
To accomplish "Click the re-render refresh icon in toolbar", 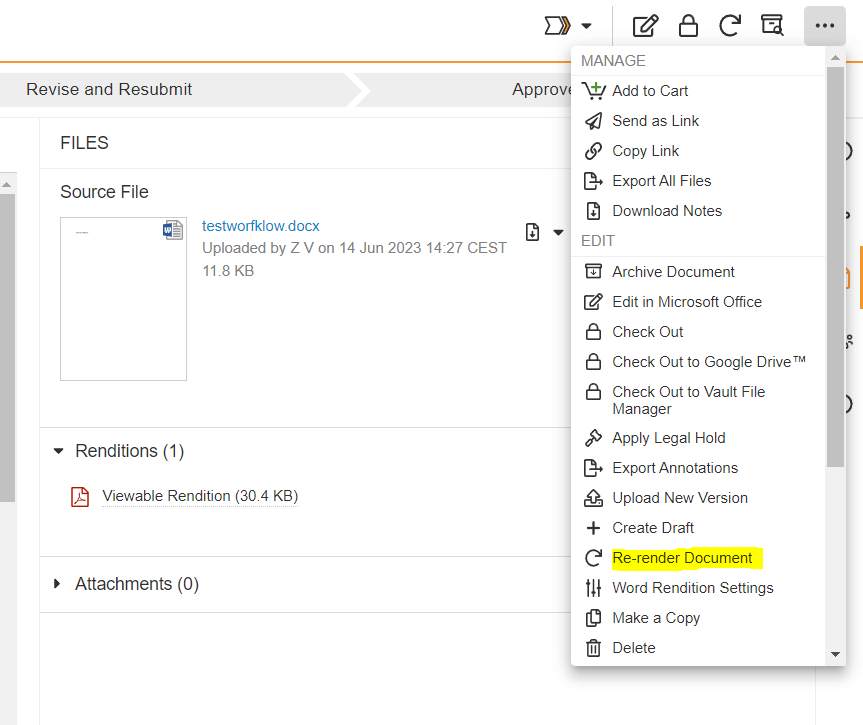I will point(730,26).
